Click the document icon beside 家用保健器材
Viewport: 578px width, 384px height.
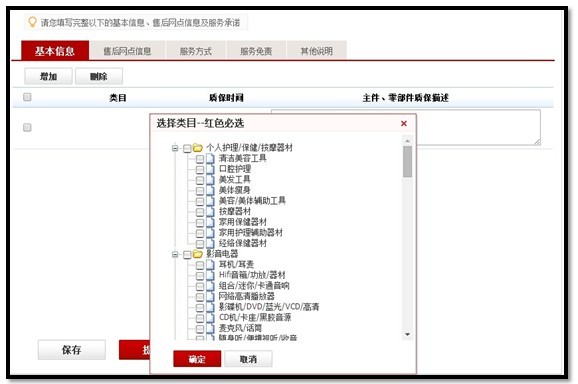(x=210, y=222)
